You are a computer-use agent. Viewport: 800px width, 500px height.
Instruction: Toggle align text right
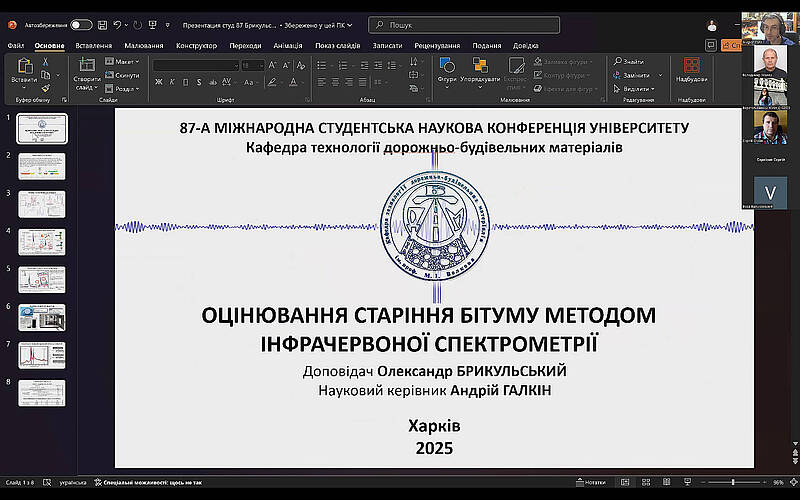[349, 82]
